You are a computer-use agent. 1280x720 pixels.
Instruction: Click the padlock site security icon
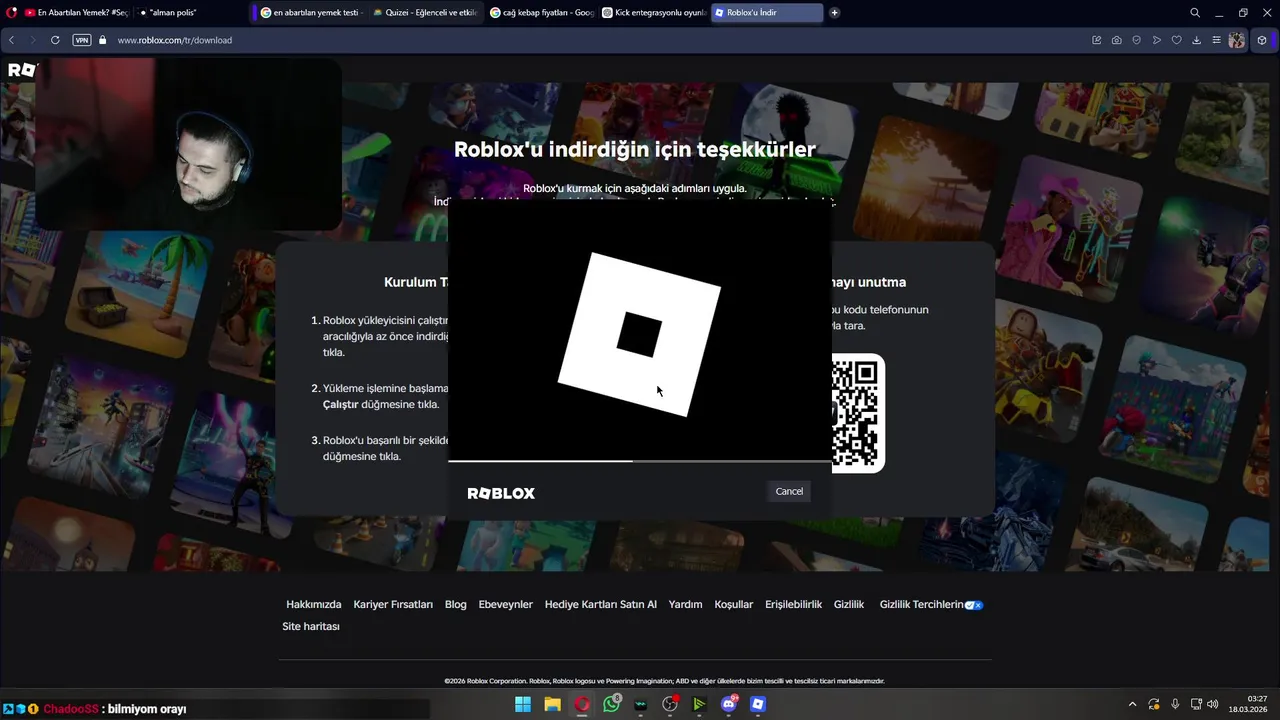pyautogui.click(x=102, y=40)
